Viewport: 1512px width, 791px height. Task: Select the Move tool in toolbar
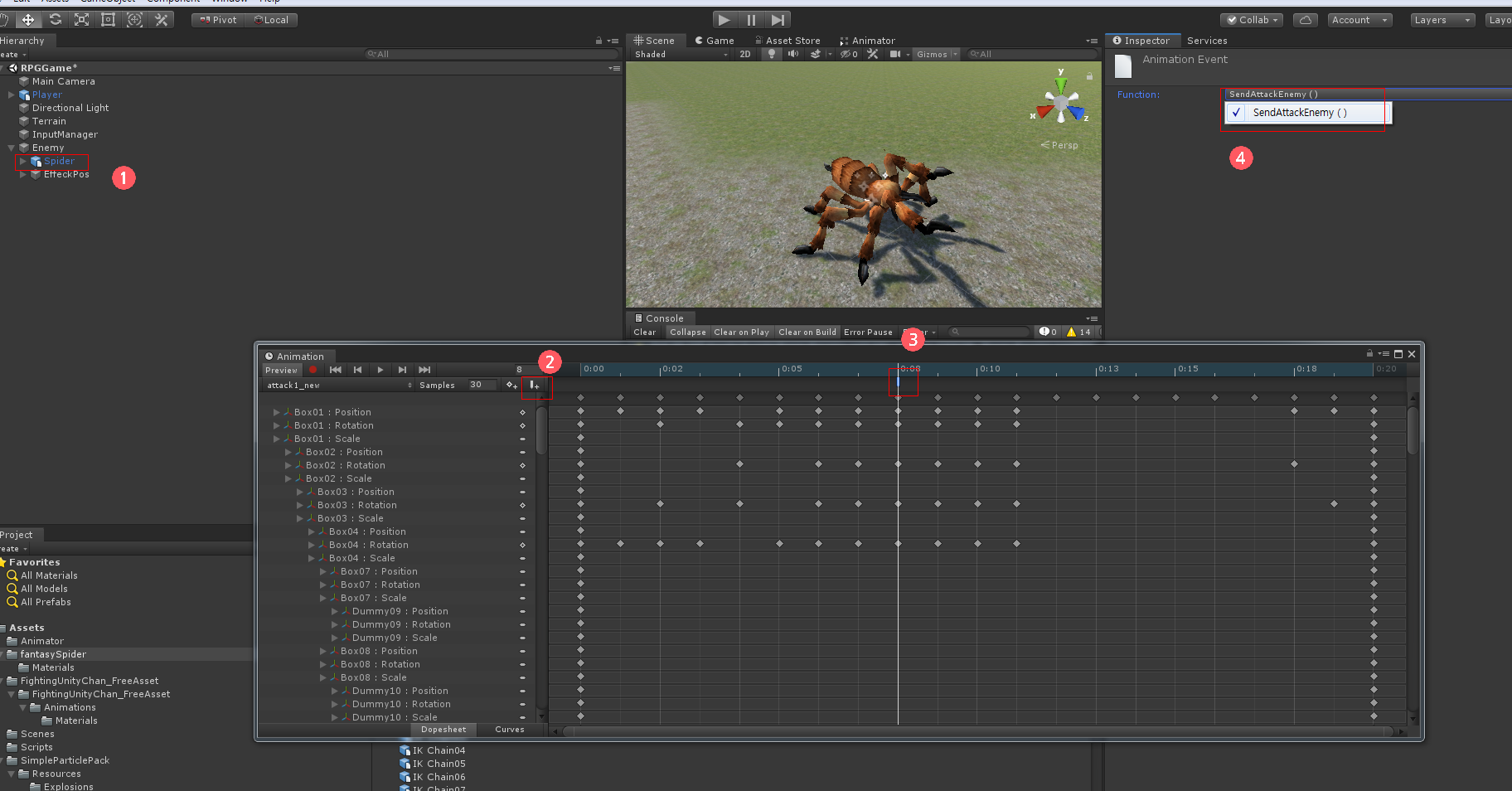pos(28,20)
